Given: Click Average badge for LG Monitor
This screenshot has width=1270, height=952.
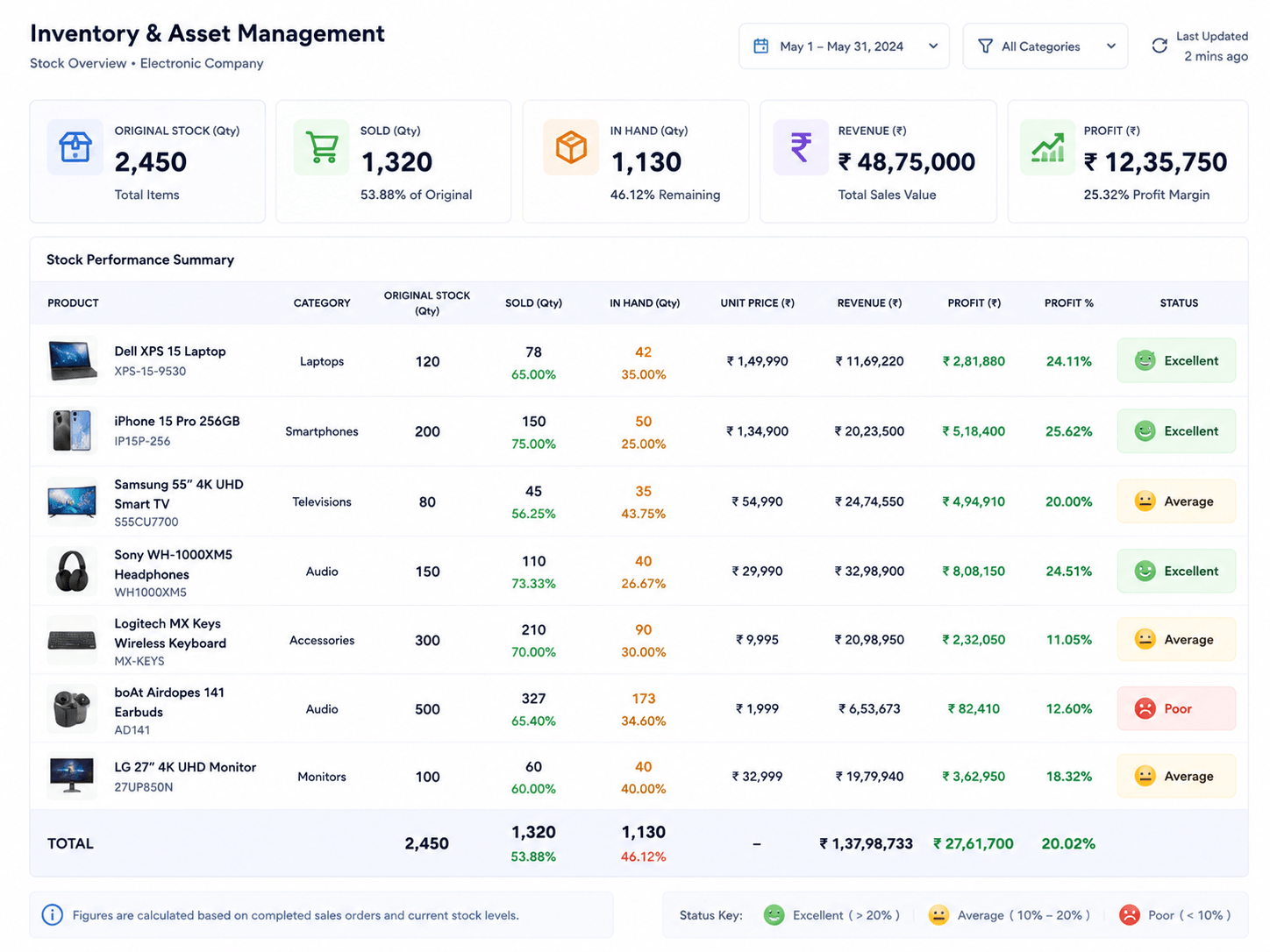Looking at the screenshot, I should coord(1176,776).
